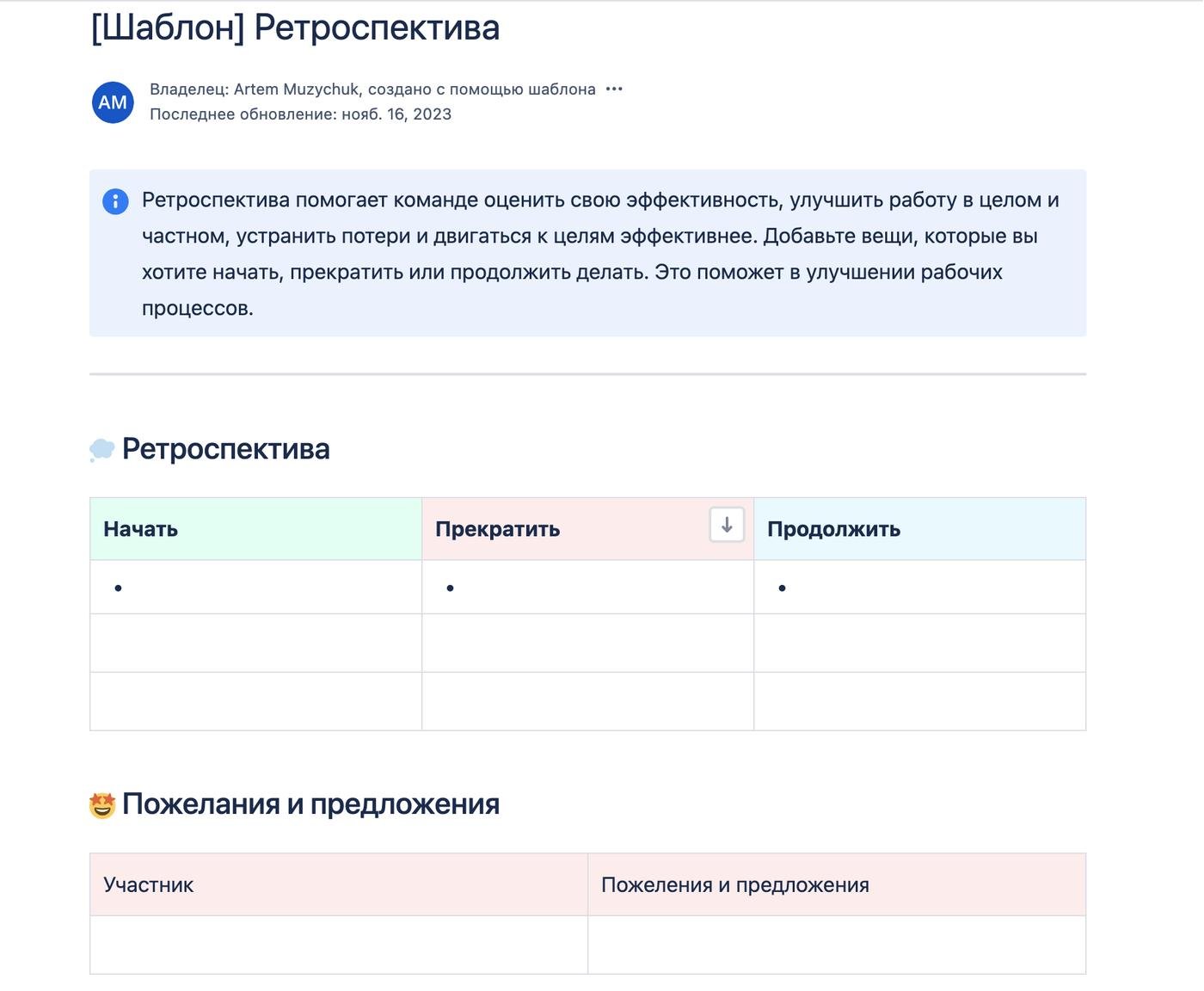This screenshot has height=991, width=1204.
Task: Click the star-eyes emoji beside Пожелания heading
Action: (102, 805)
